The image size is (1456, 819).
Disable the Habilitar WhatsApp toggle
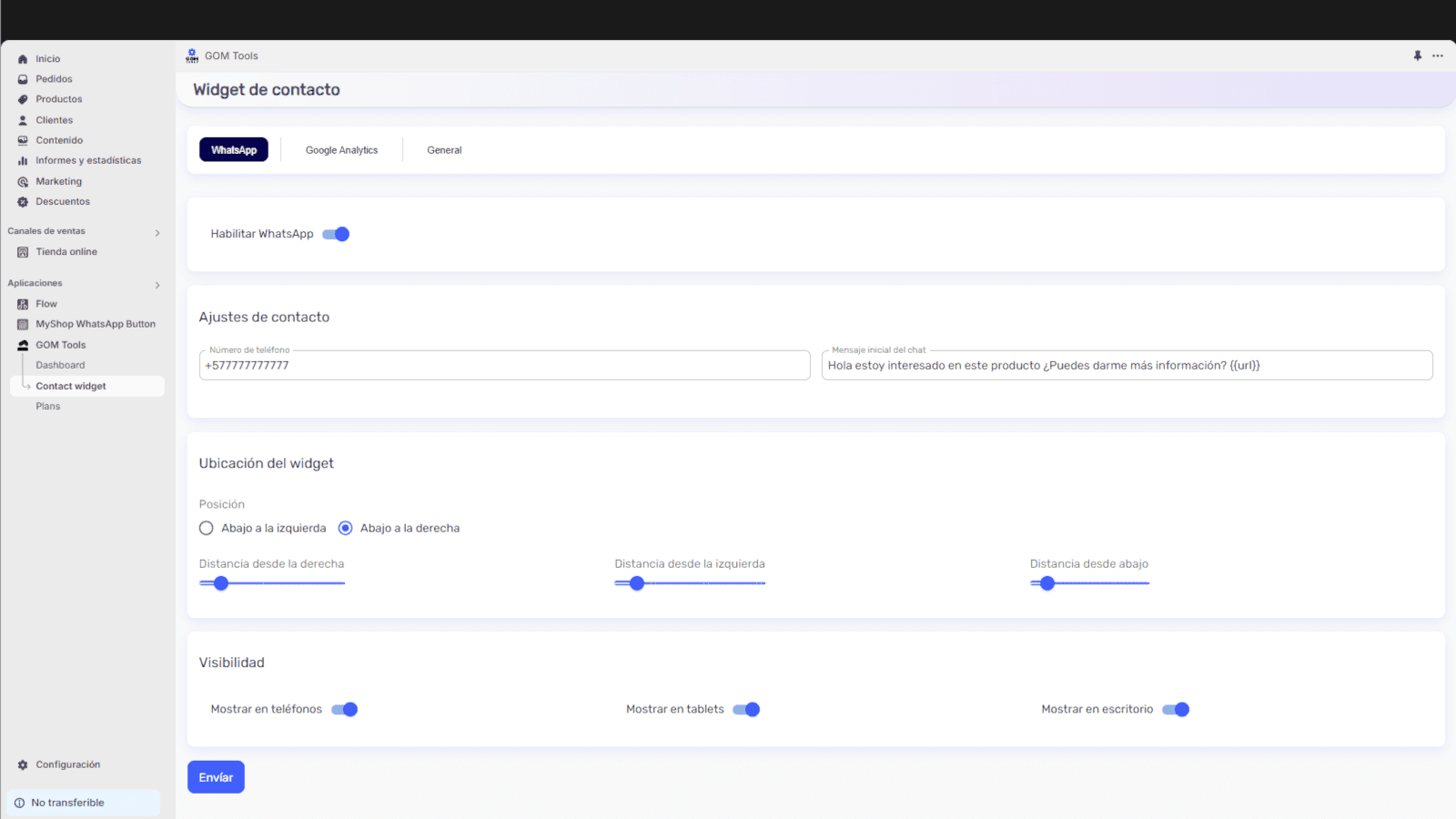336,234
